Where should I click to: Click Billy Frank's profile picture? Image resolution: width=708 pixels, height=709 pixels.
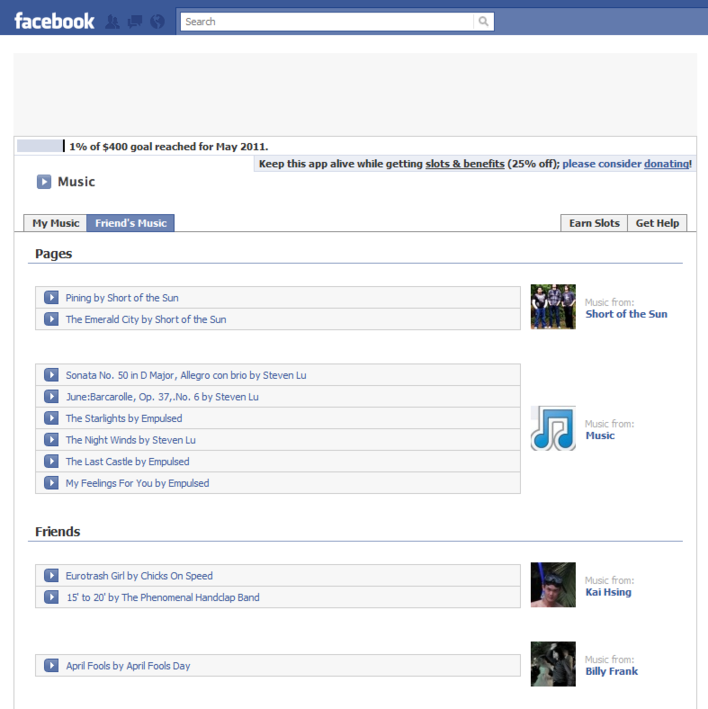(x=553, y=664)
